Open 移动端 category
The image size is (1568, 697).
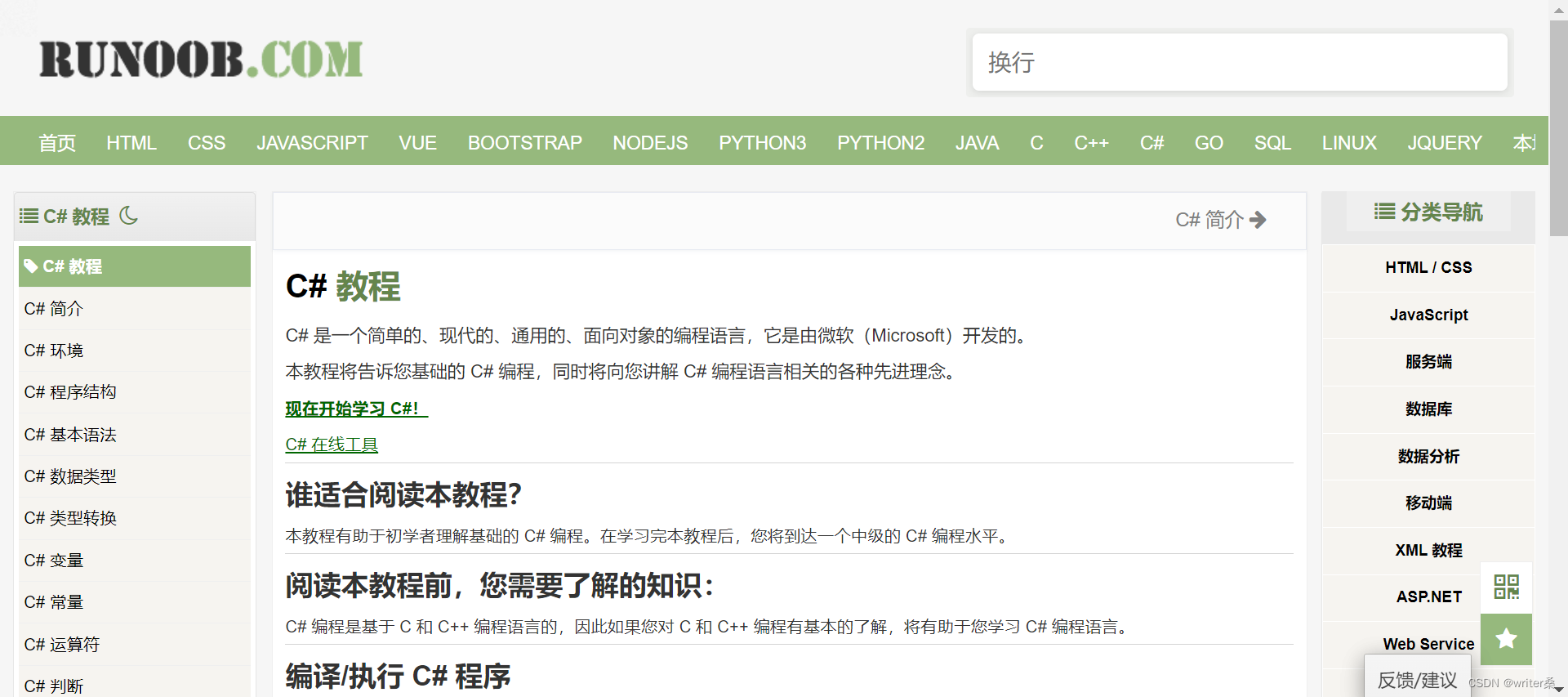pyautogui.click(x=1428, y=503)
